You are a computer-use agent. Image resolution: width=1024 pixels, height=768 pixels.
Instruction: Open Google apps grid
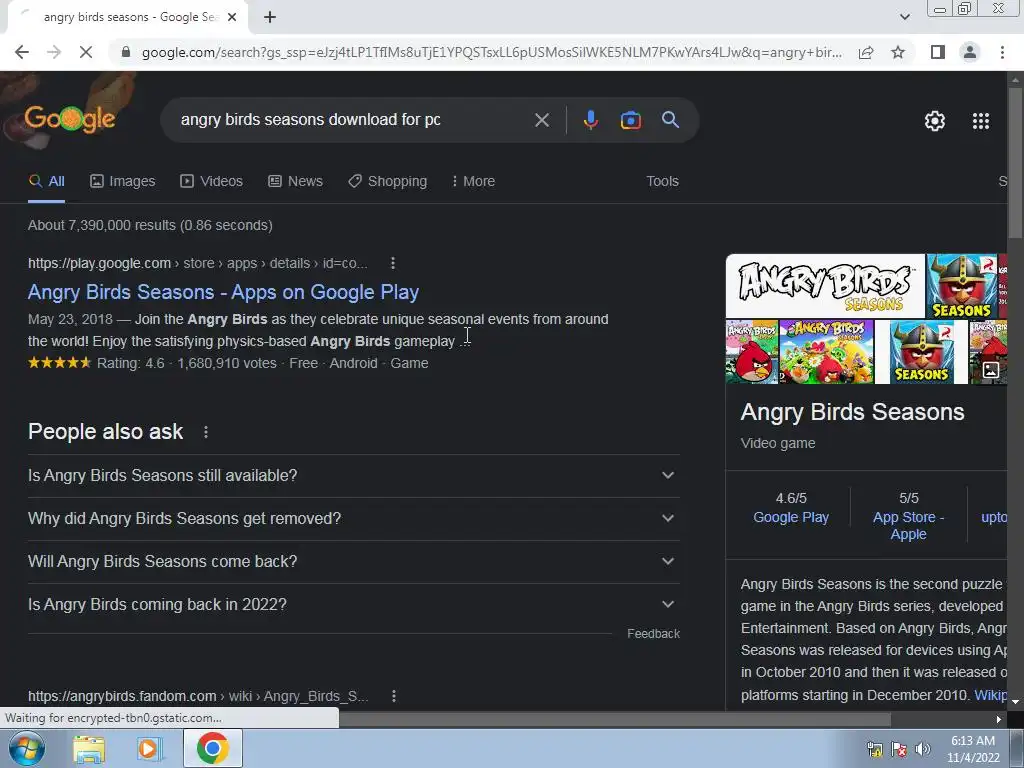[980, 121]
